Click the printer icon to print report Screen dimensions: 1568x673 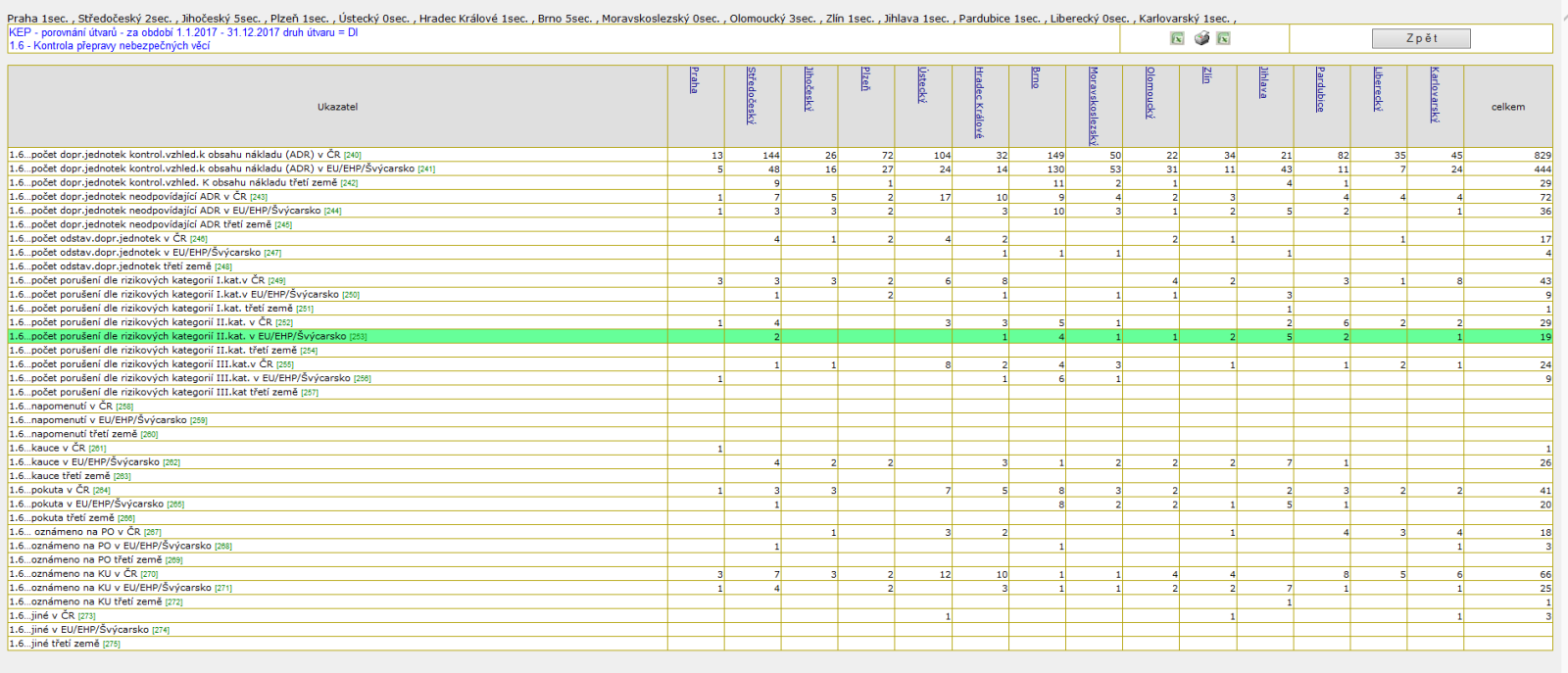(1201, 38)
